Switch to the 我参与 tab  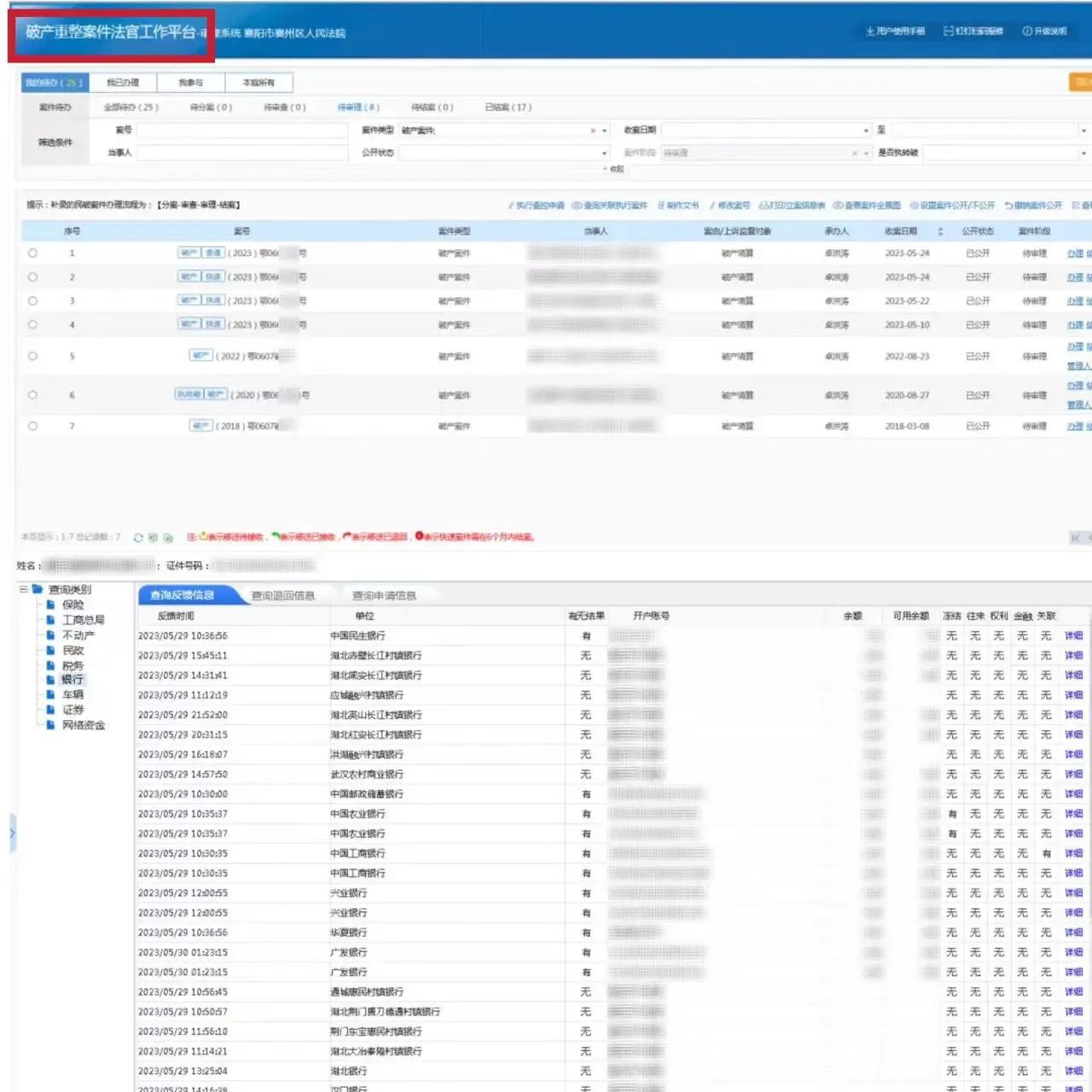click(x=191, y=83)
